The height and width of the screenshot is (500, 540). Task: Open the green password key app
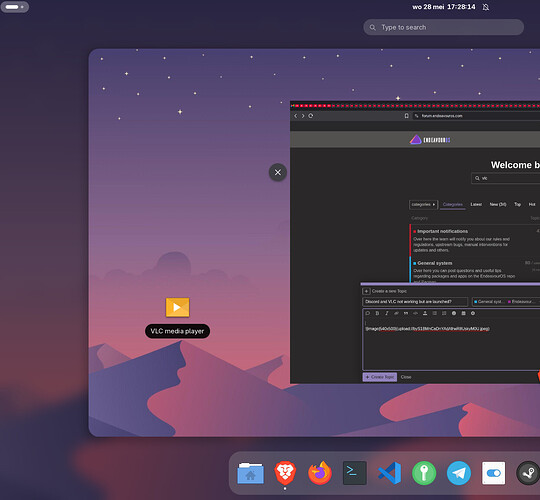424,473
